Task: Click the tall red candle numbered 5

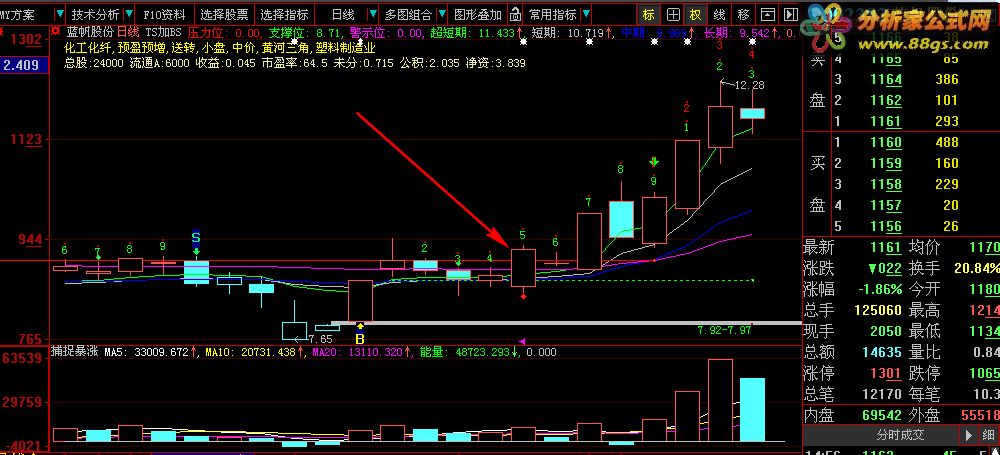Action: (x=523, y=267)
